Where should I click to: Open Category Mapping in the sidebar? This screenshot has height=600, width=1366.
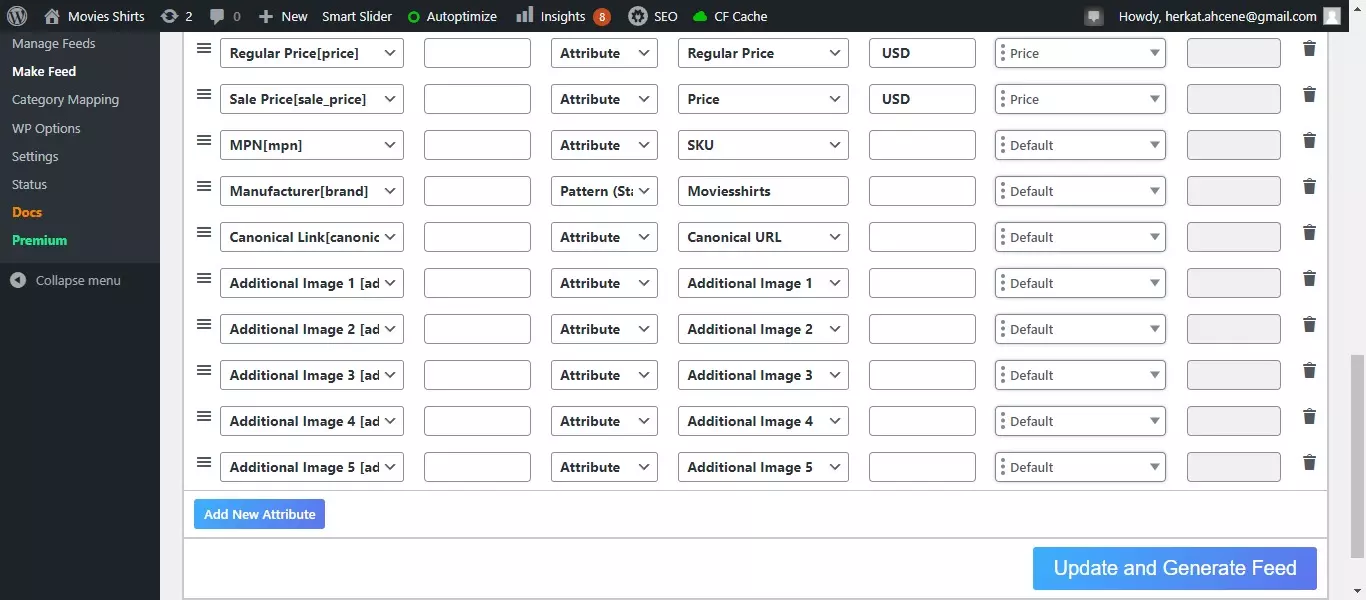65,100
